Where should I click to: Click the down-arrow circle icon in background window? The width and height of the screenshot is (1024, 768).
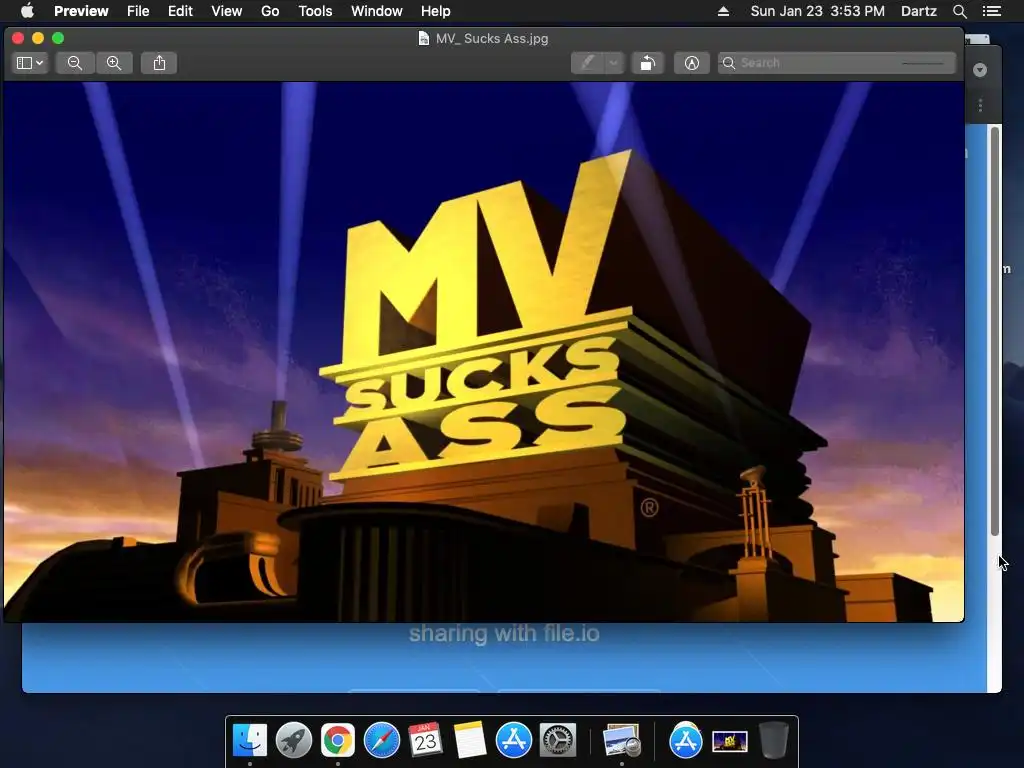pyautogui.click(x=980, y=70)
